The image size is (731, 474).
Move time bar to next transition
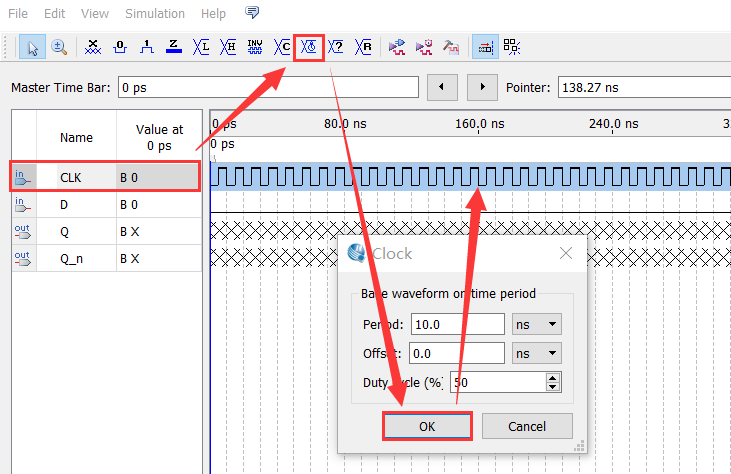[x=482, y=87]
